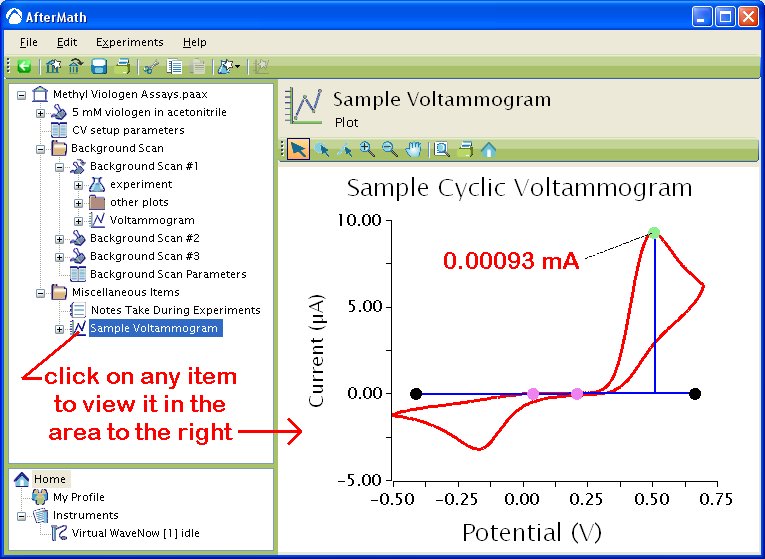The image size is (765, 559).
Task: Expand Background Scan #2
Action: pos(60,239)
